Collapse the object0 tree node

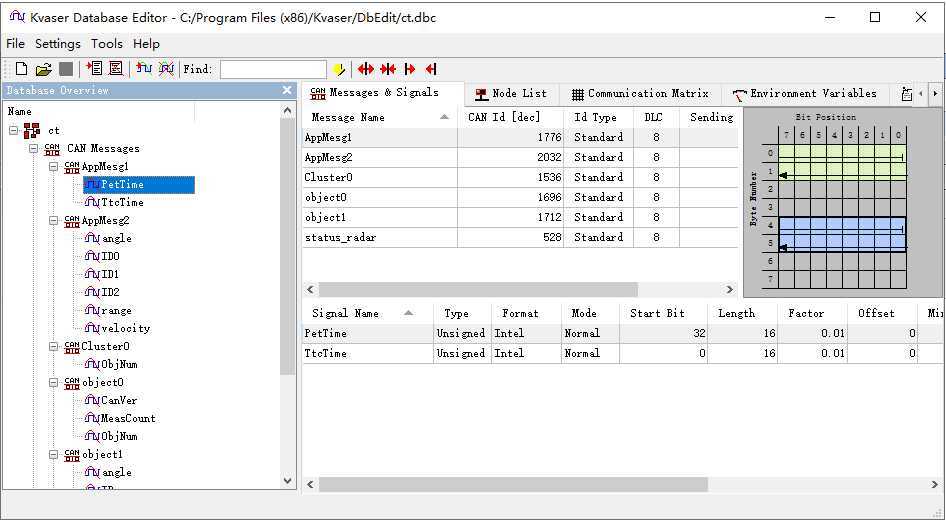pyautogui.click(x=54, y=383)
